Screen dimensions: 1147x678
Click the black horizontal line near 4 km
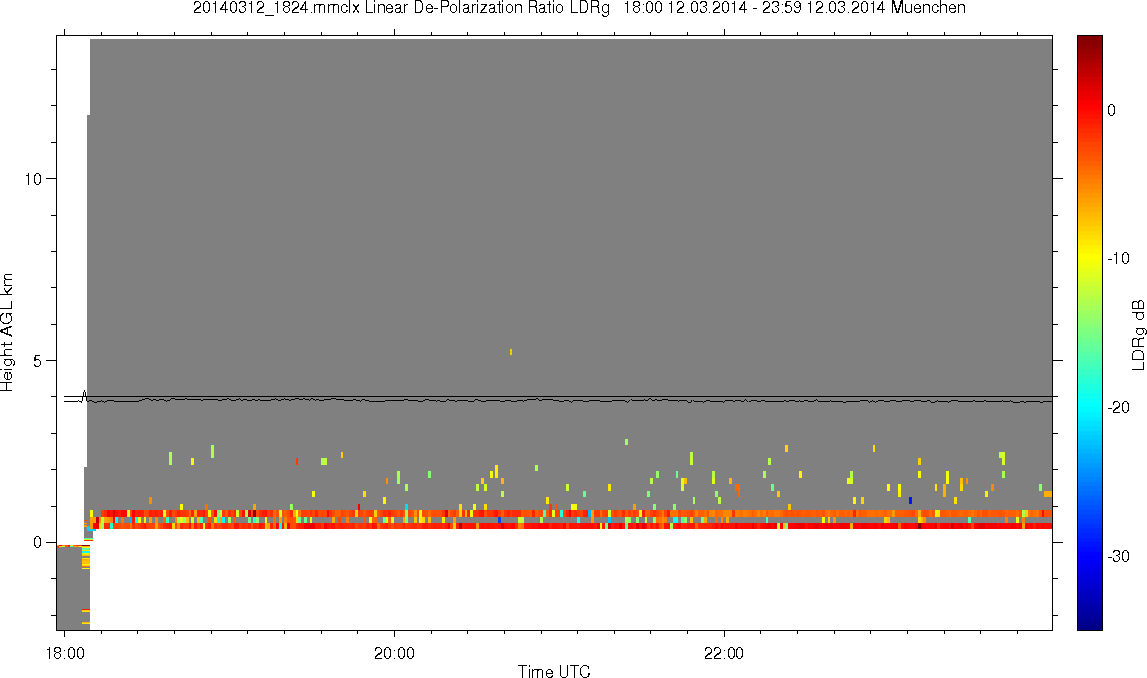pos(558,397)
